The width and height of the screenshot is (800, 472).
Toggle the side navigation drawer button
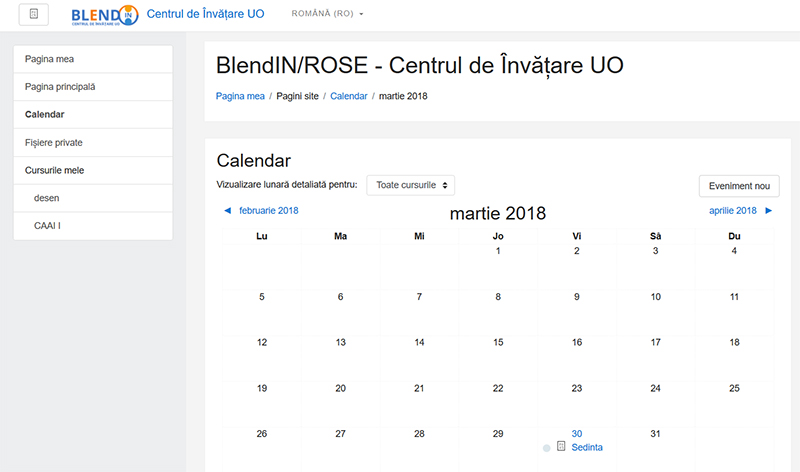pyautogui.click(x=34, y=14)
